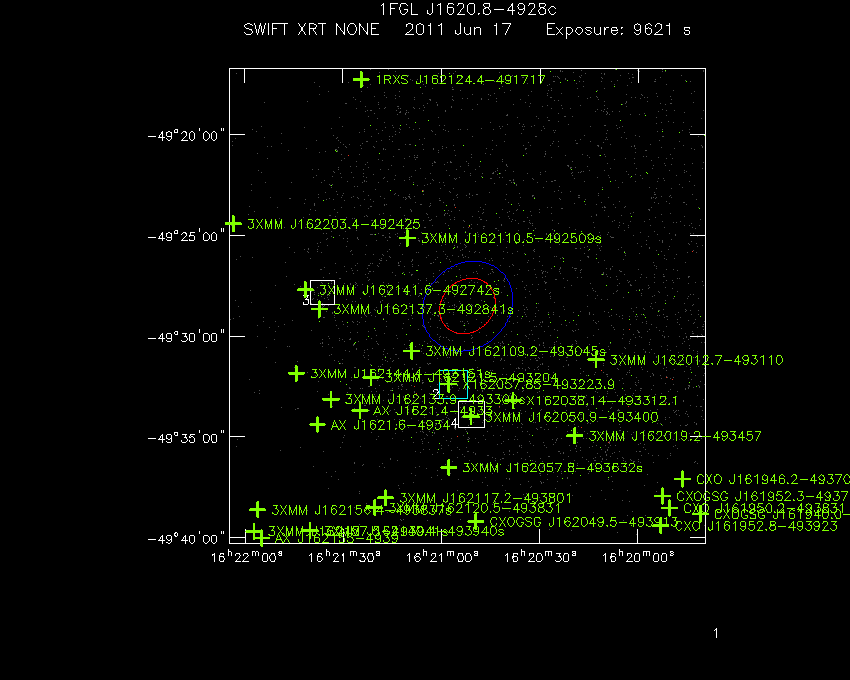Click the cross marker of 3XMM J162137.3-492841s

pos(319,310)
